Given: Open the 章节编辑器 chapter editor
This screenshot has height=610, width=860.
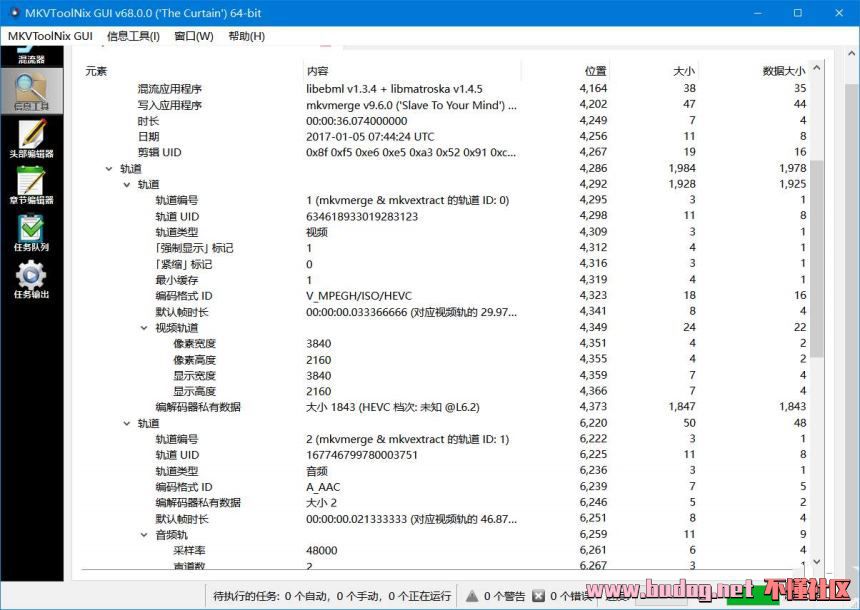Looking at the screenshot, I should click(31, 185).
